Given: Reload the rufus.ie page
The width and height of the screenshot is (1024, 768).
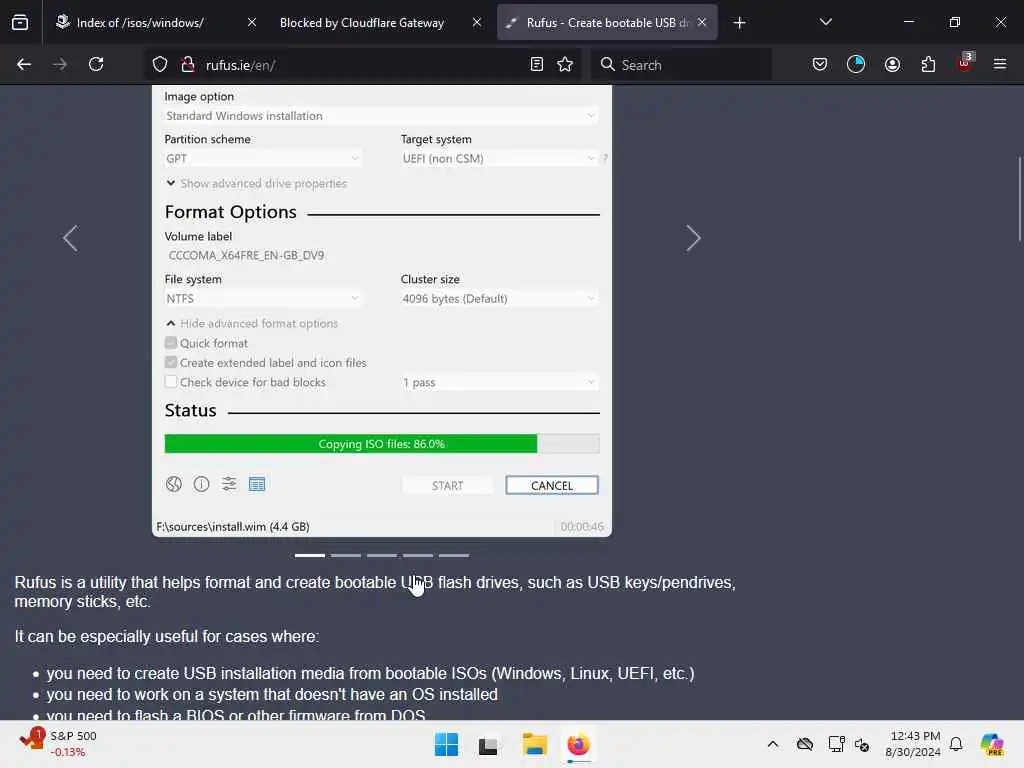Looking at the screenshot, I should pyautogui.click(x=96, y=64).
